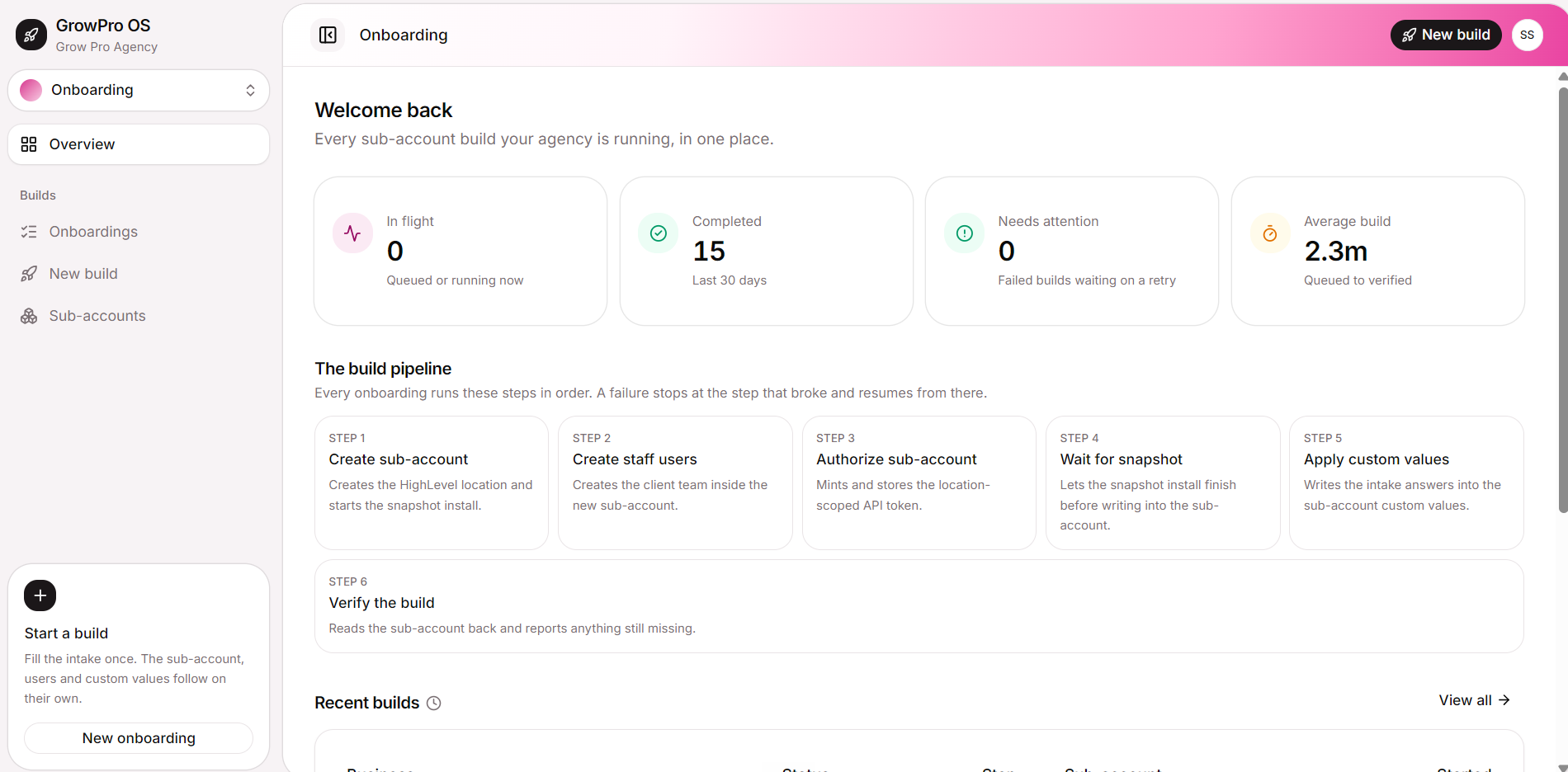The image size is (1568, 772).
Task: Open Onboardings in the sidebar
Action: (139, 232)
